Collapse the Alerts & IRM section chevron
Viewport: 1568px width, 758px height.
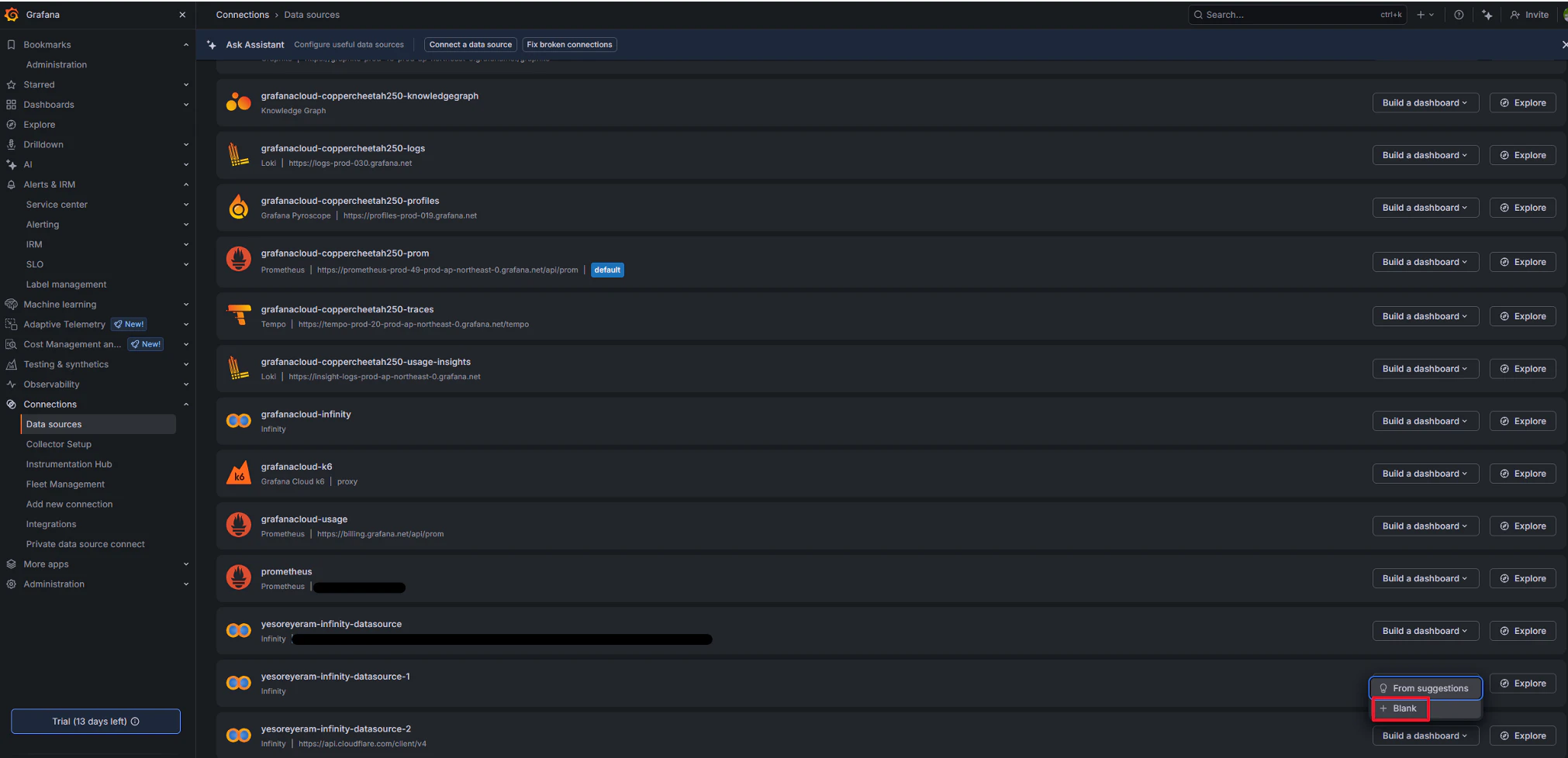(x=186, y=184)
